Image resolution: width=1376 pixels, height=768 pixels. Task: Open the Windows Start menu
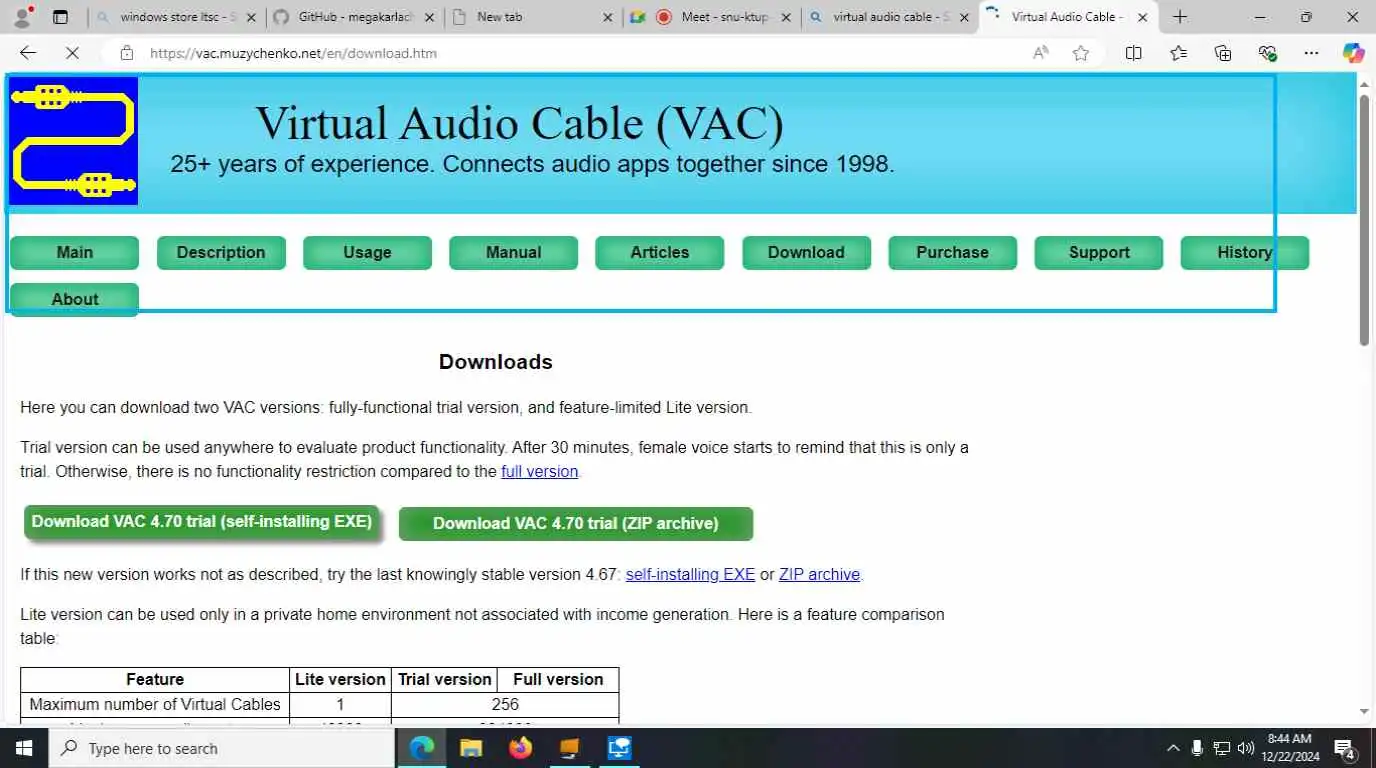click(x=24, y=748)
